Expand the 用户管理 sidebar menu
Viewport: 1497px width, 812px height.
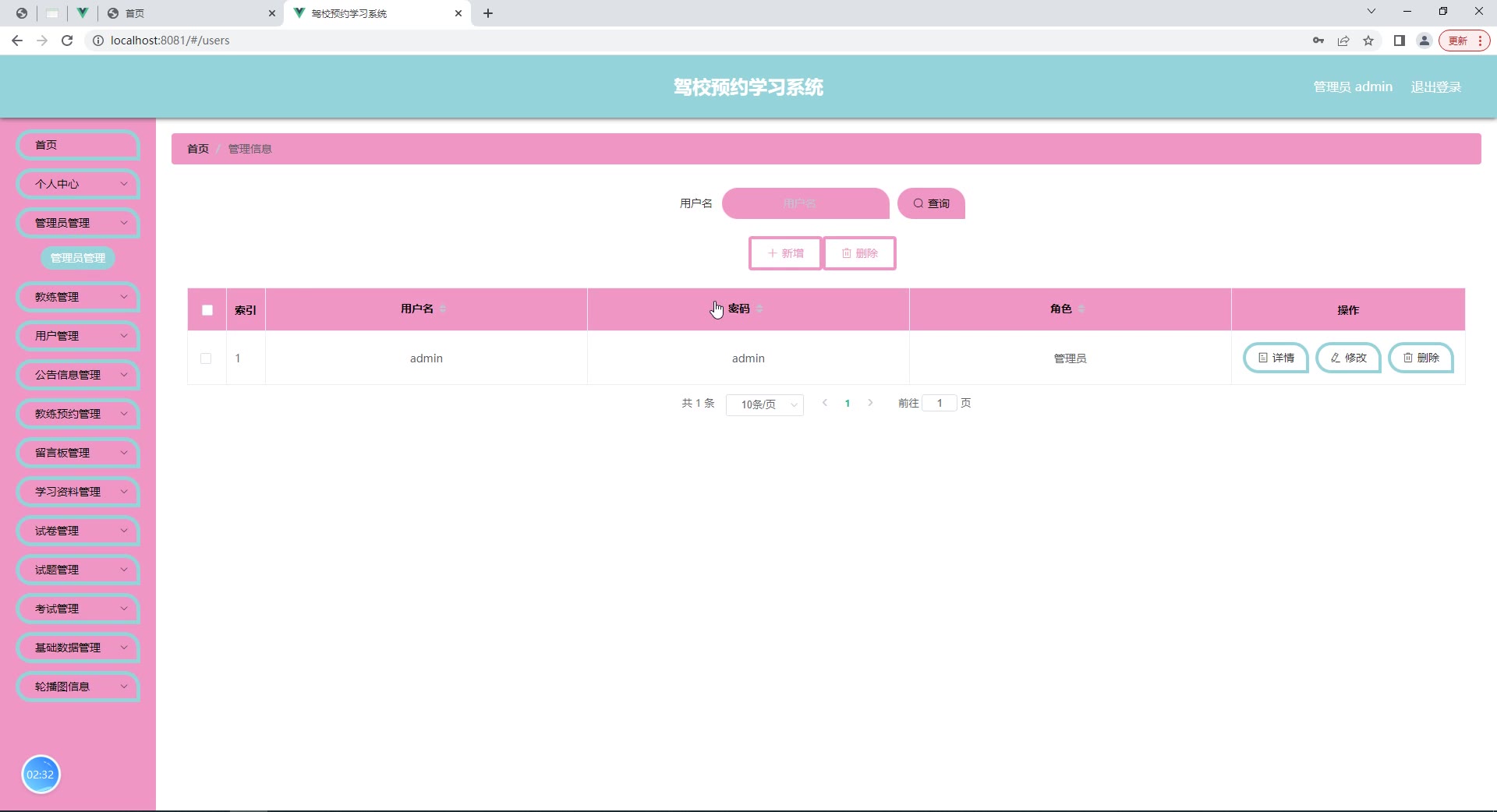[78, 336]
